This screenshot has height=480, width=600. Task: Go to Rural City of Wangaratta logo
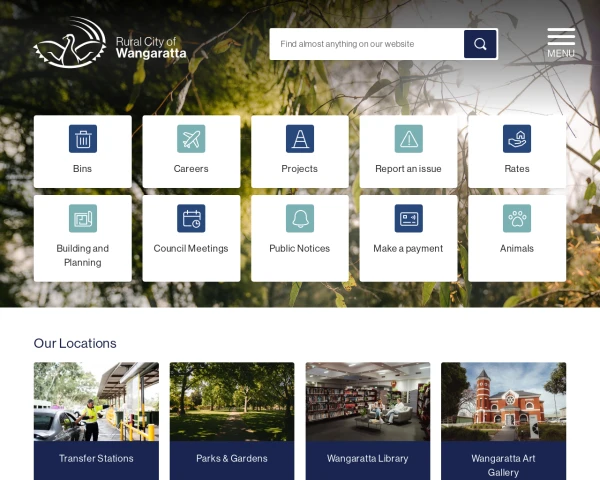(x=110, y=42)
